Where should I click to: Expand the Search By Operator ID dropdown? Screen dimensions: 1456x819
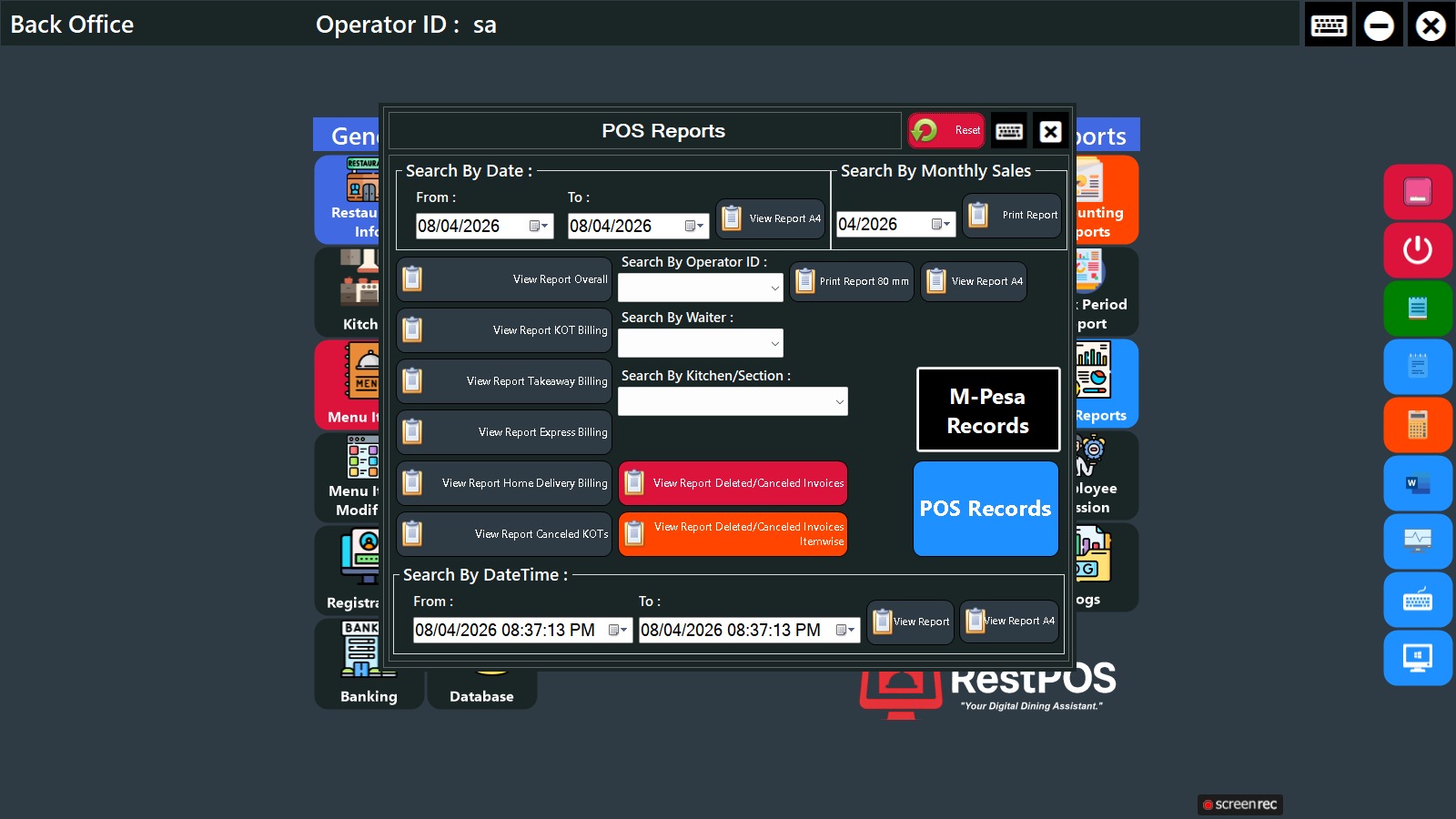[774, 288]
